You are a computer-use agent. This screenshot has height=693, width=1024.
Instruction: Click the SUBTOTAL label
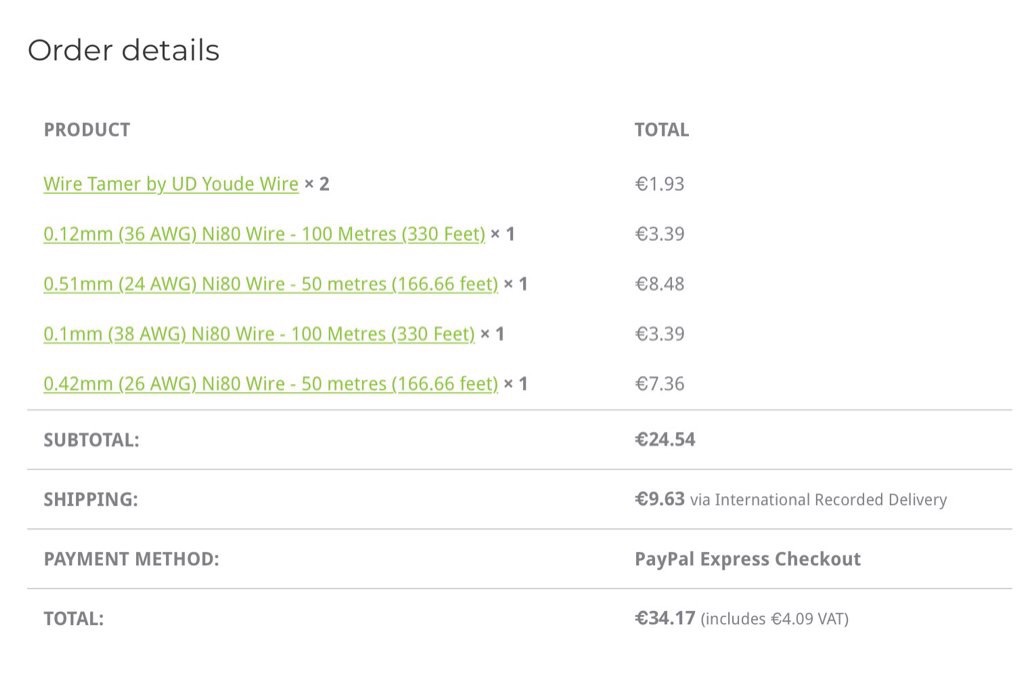91,440
